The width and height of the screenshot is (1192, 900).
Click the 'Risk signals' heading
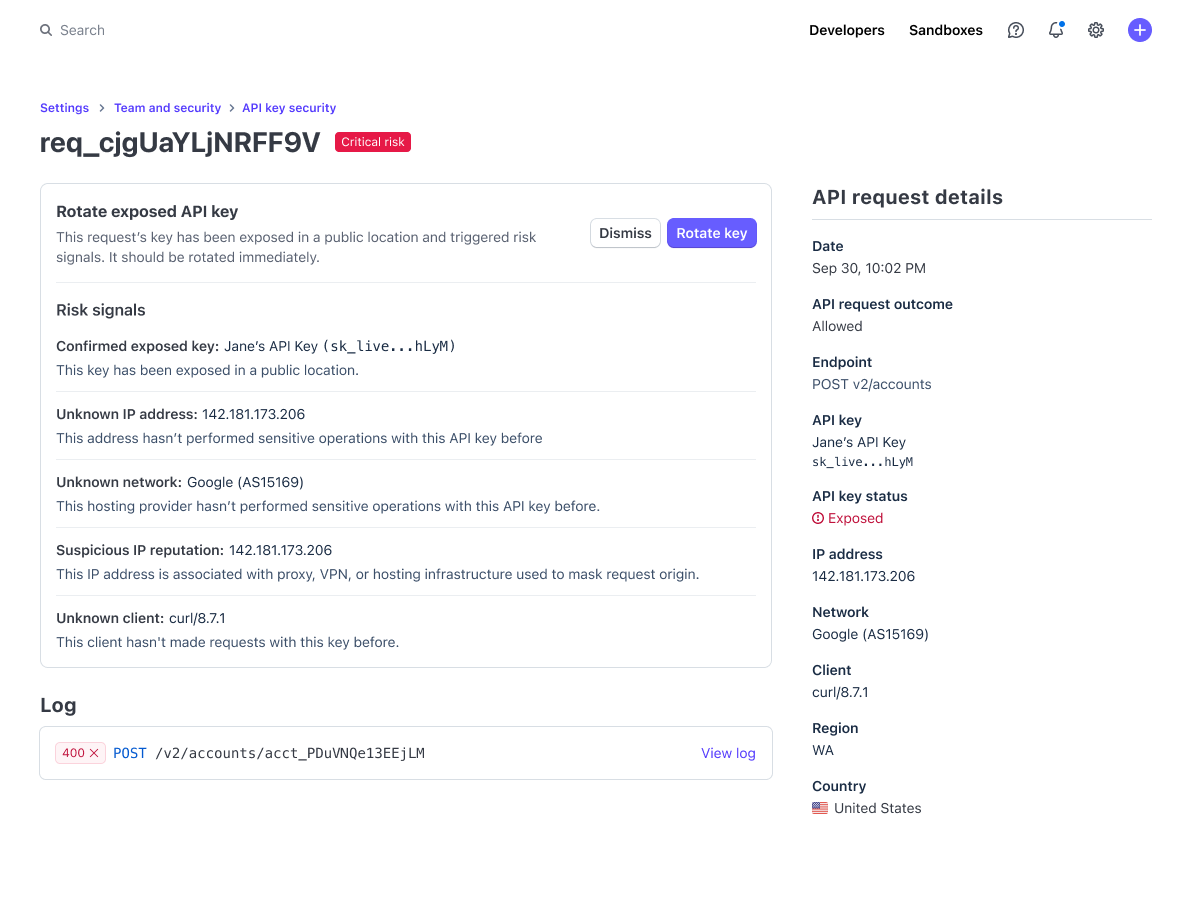coord(100,310)
